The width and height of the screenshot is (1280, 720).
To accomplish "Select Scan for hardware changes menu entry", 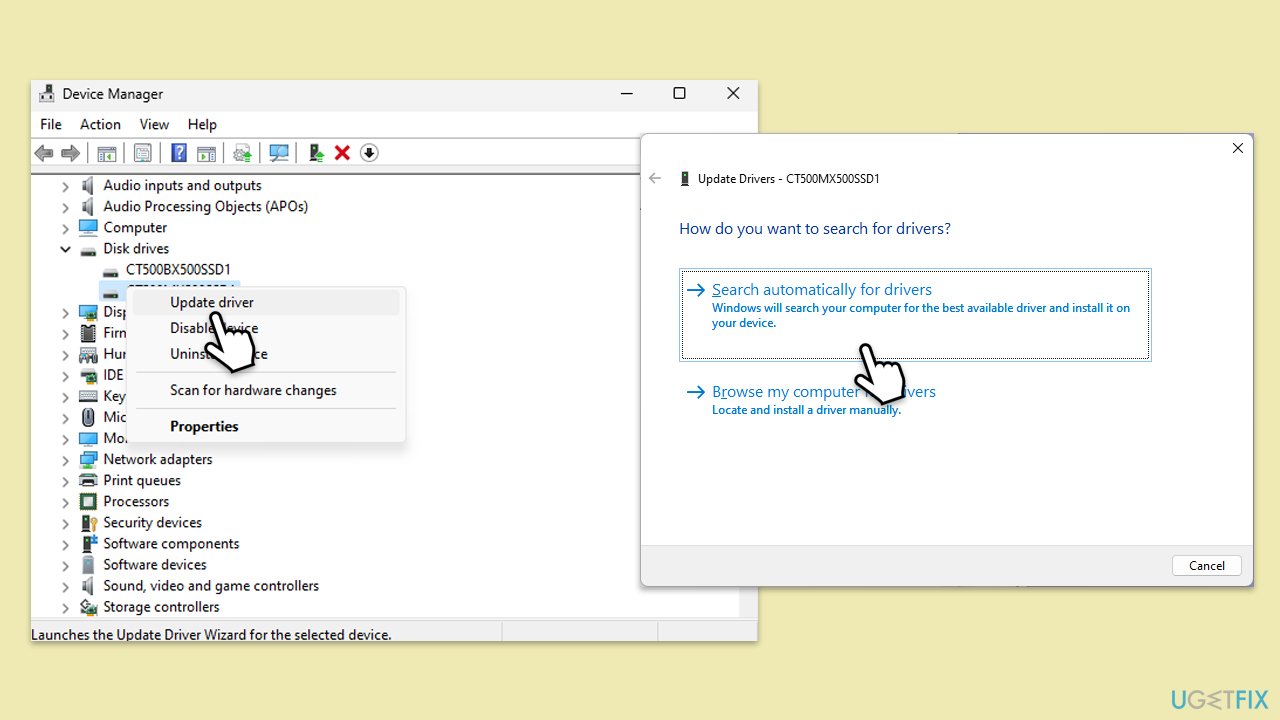I will pyautogui.click(x=253, y=390).
